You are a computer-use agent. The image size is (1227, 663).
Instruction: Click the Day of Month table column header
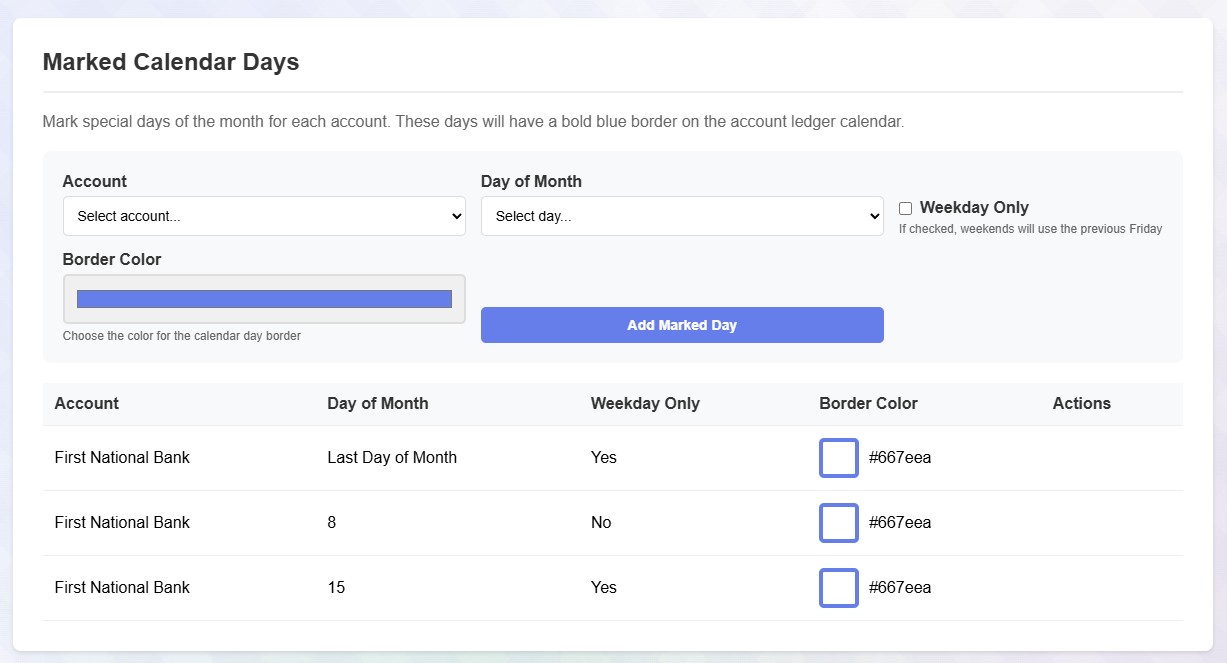378,404
